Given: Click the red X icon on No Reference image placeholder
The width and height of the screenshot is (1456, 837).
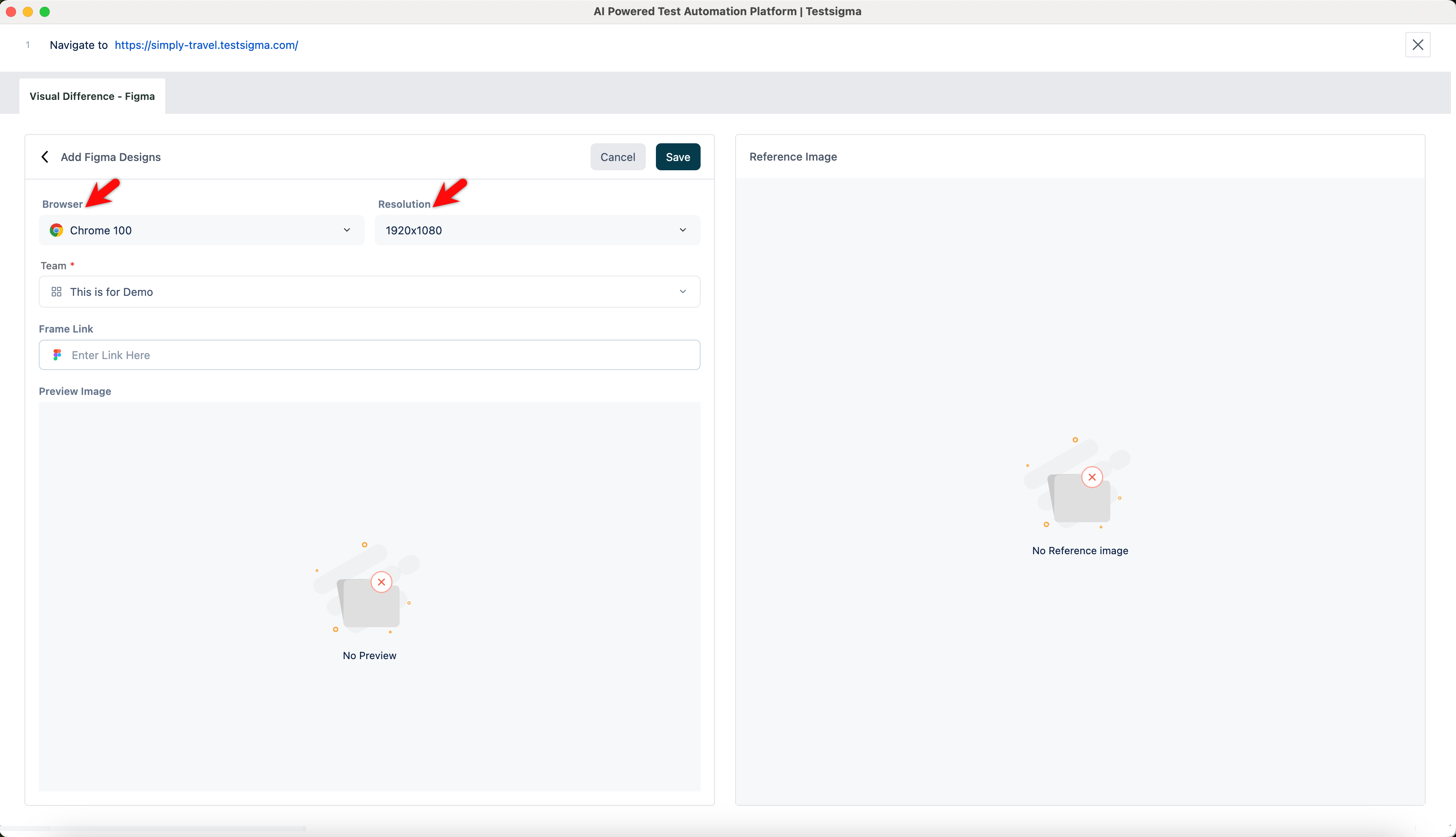Looking at the screenshot, I should coord(1092,477).
